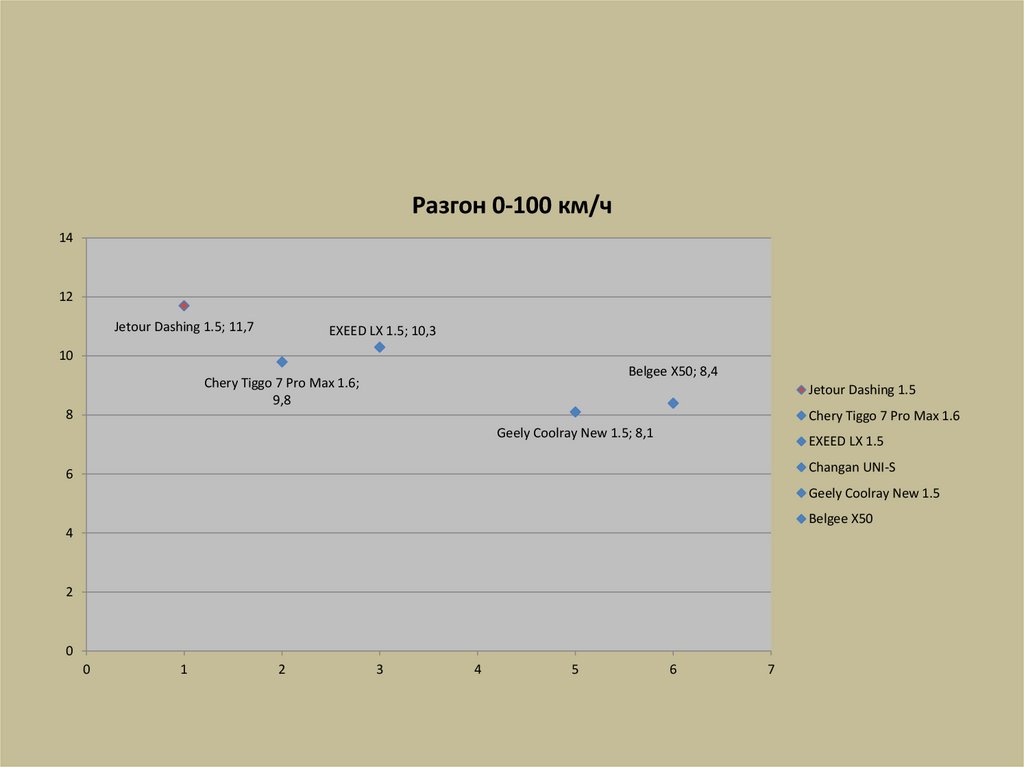
Task: Click the data label Belgee X50; 8,4
Action: 673,371
